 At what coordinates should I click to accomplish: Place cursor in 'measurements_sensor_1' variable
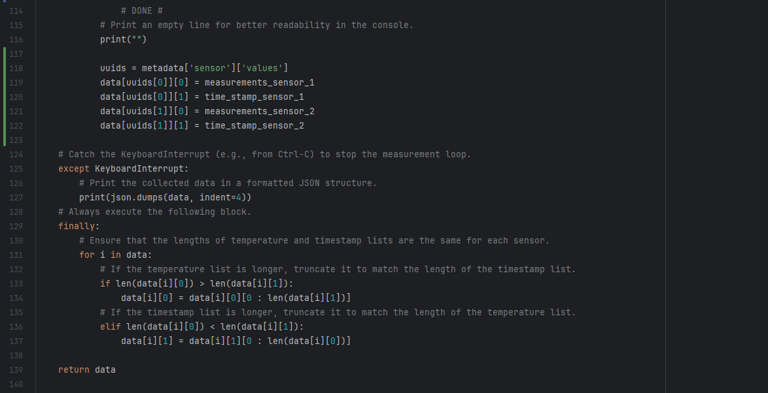259,83
